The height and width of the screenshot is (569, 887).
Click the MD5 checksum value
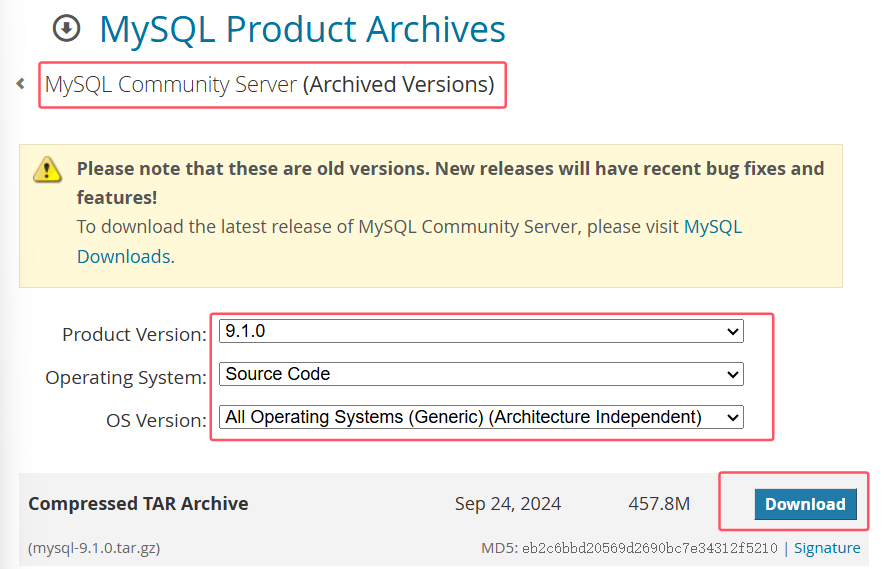pos(649,548)
